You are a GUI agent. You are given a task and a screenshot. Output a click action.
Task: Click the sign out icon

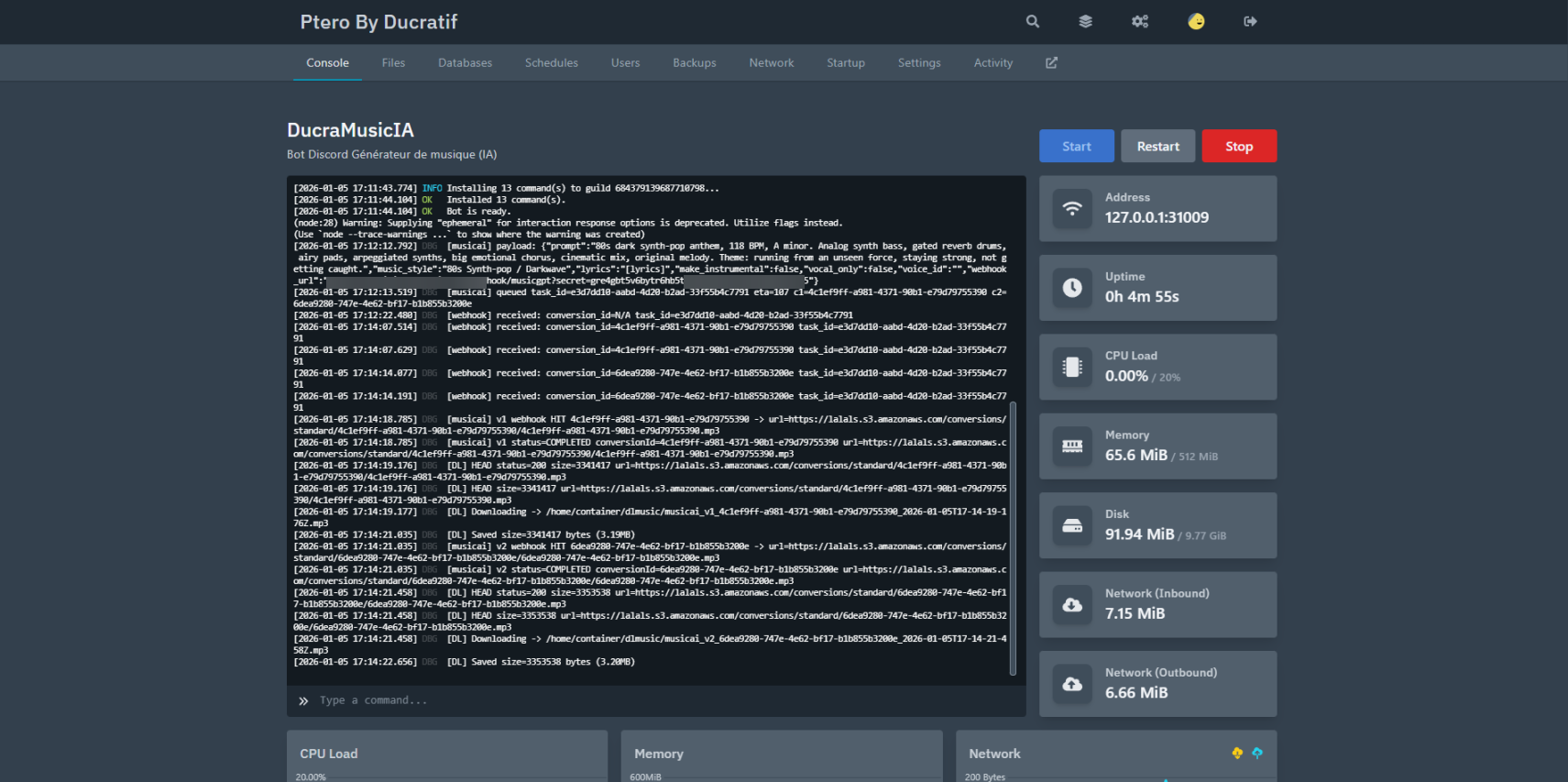coord(1250,21)
